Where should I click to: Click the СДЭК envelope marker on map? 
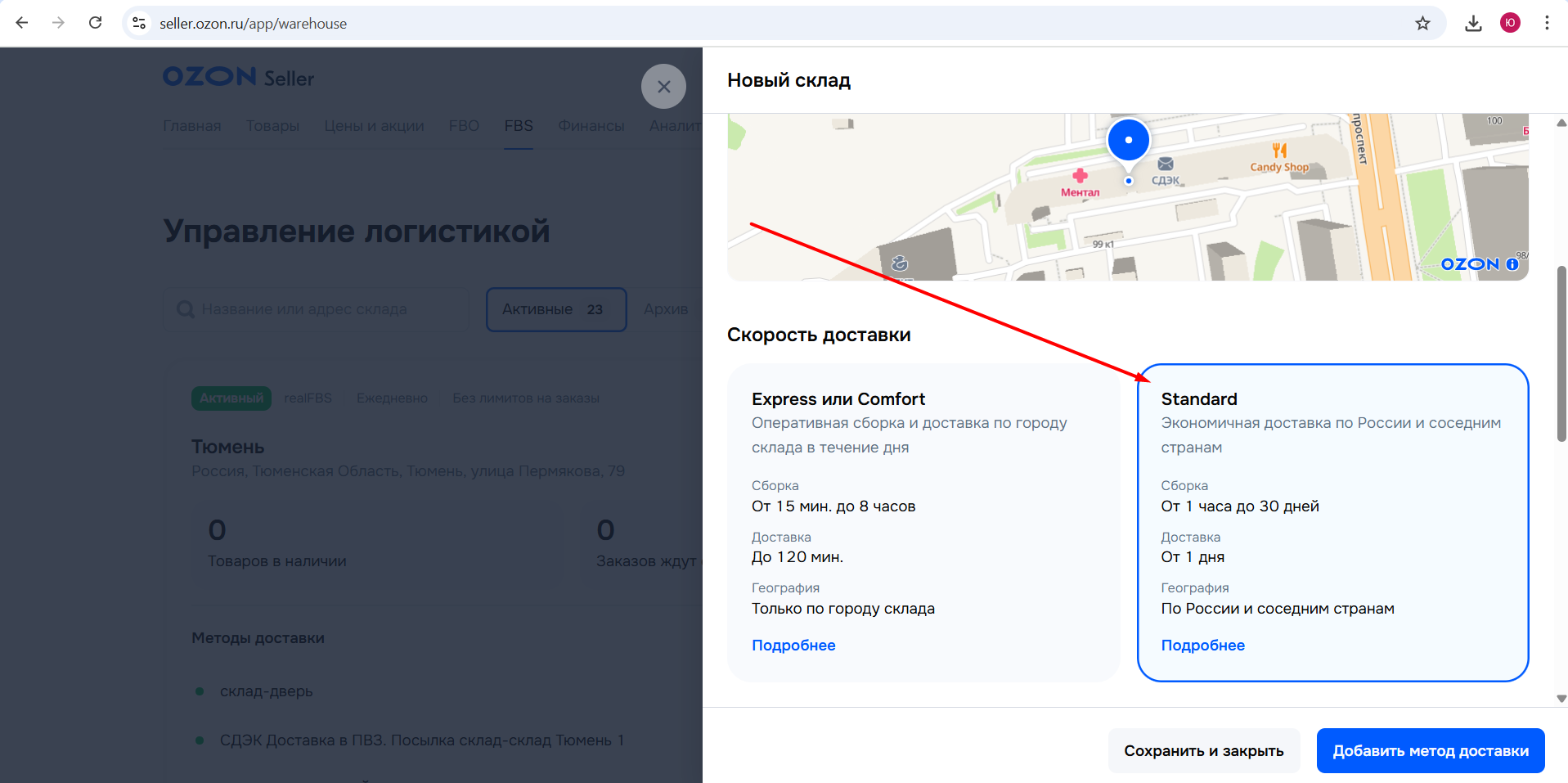(x=1166, y=164)
